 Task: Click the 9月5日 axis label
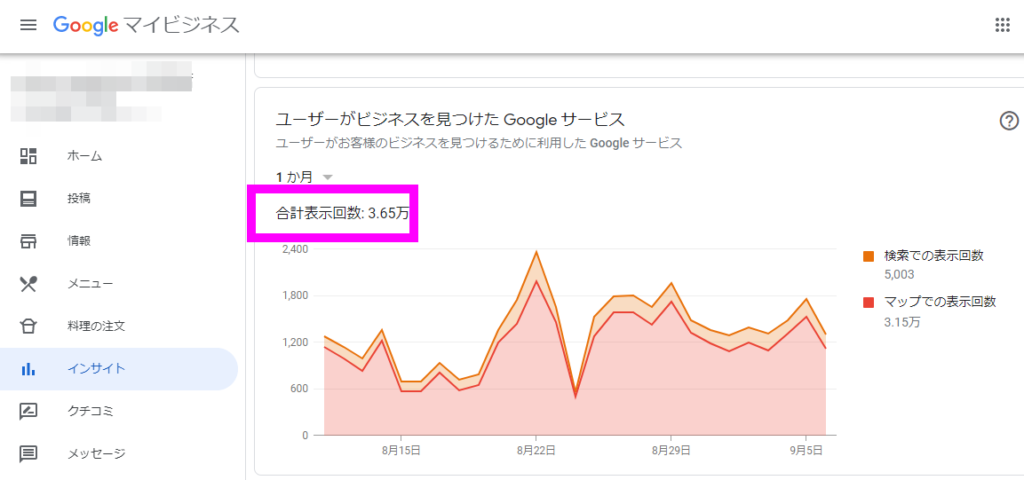[806, 450]
